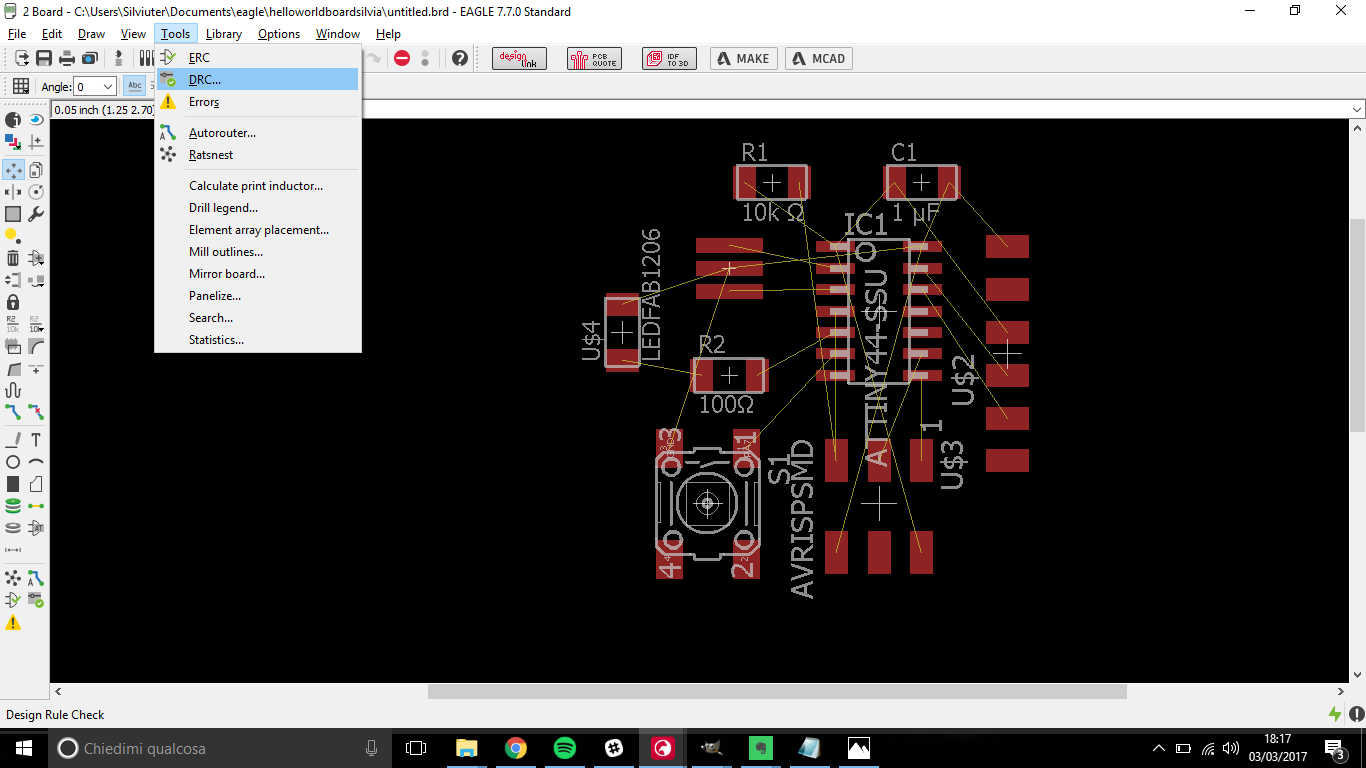This screenshot has height=768, width=1366.
Task: Select the Rotate tool
Action: [36, 192]
